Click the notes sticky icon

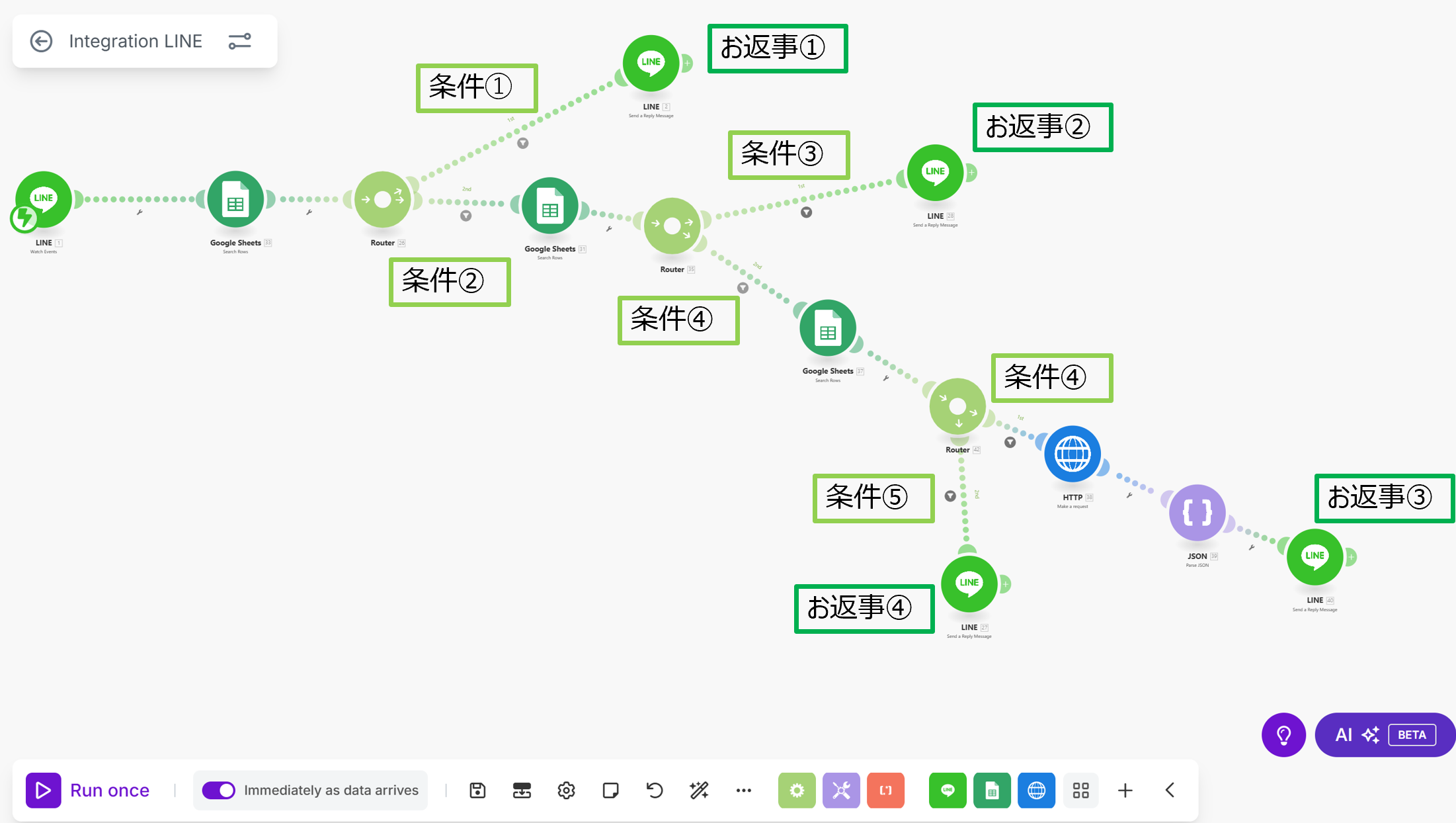[610, 790]
